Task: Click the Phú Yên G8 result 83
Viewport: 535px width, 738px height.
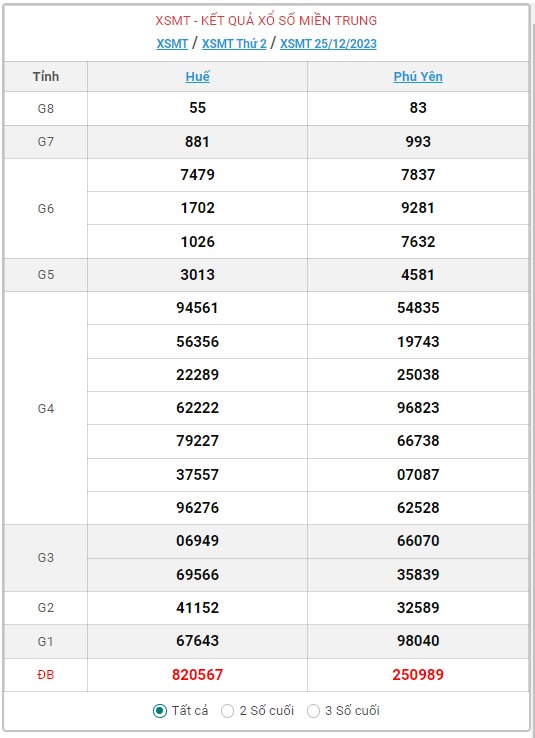Action: click(x=418, y=108)
